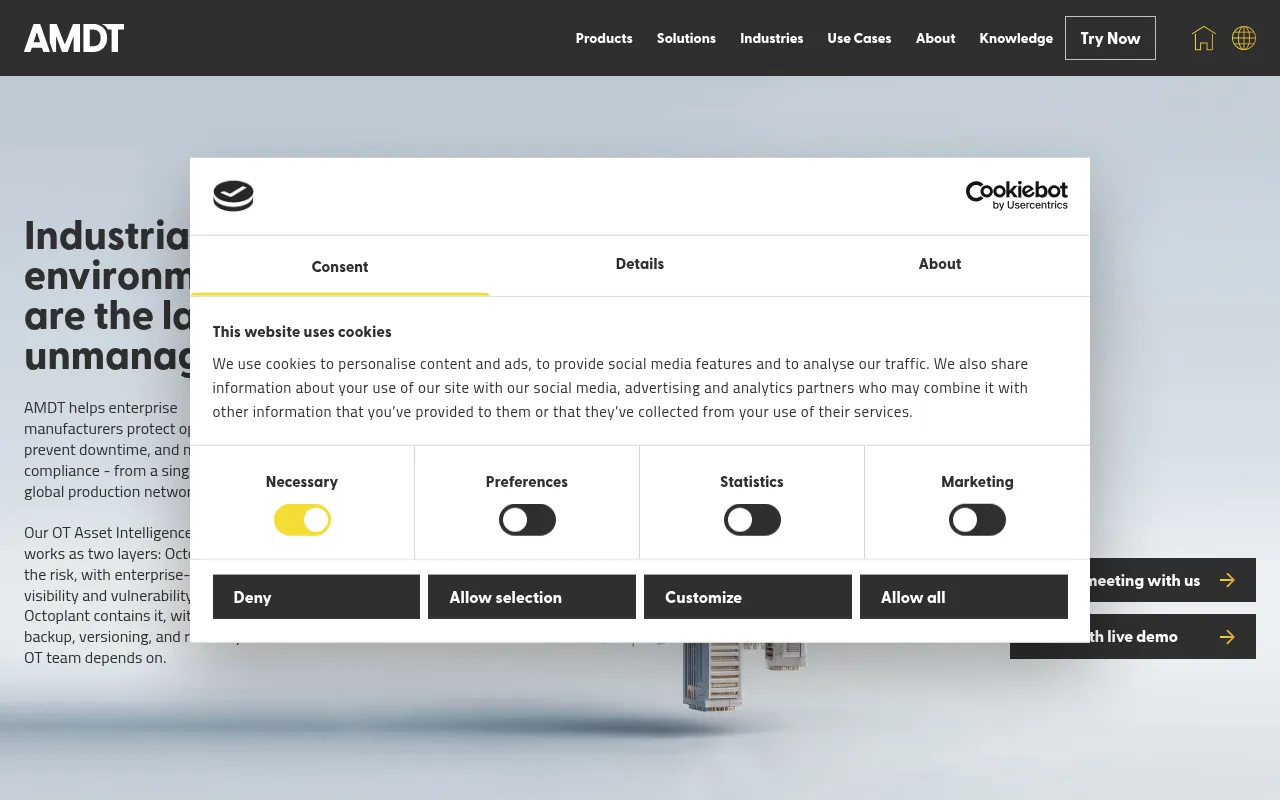This screenshot has width=1280, height=800.
Task: Click the Allow all cookies button
Action: (964, 597)
